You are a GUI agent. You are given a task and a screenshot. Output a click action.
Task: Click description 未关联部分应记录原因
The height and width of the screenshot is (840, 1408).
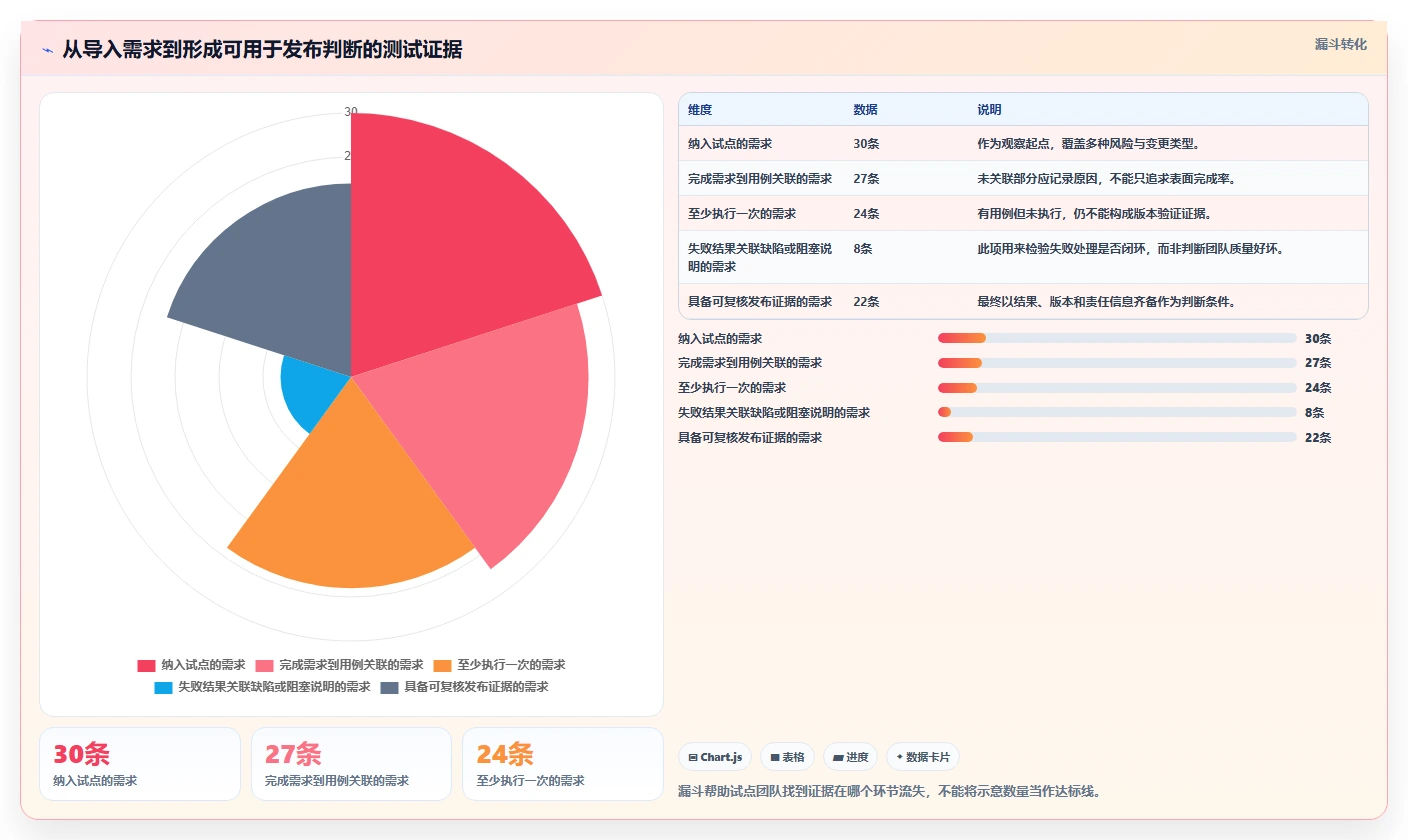click(x=1107, y=179)
